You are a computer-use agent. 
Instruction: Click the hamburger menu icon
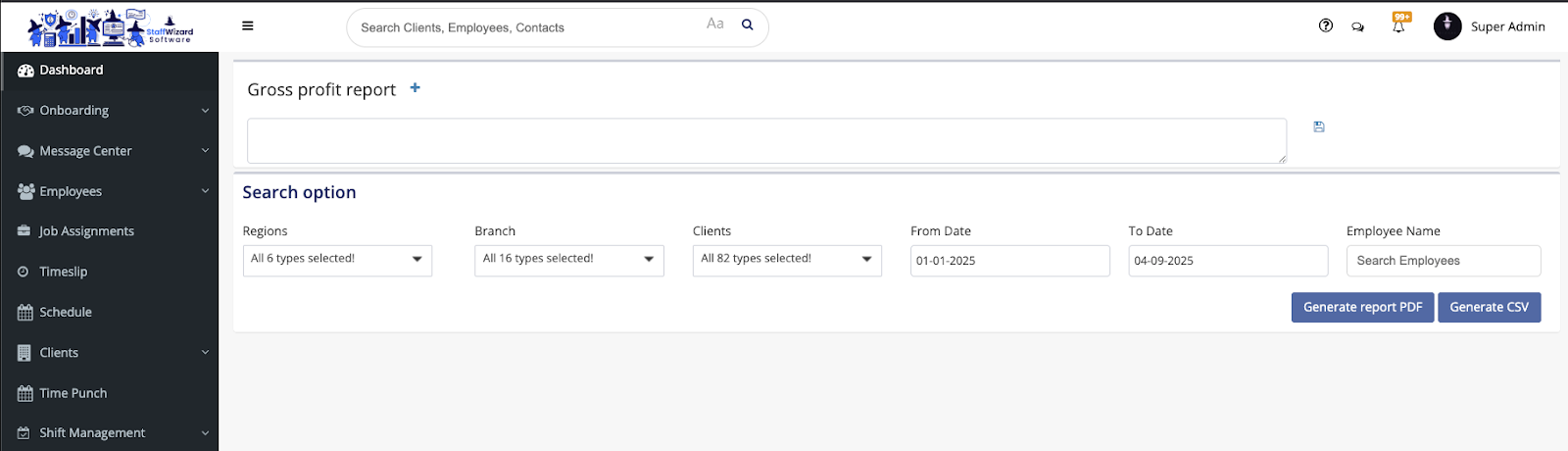248,26
